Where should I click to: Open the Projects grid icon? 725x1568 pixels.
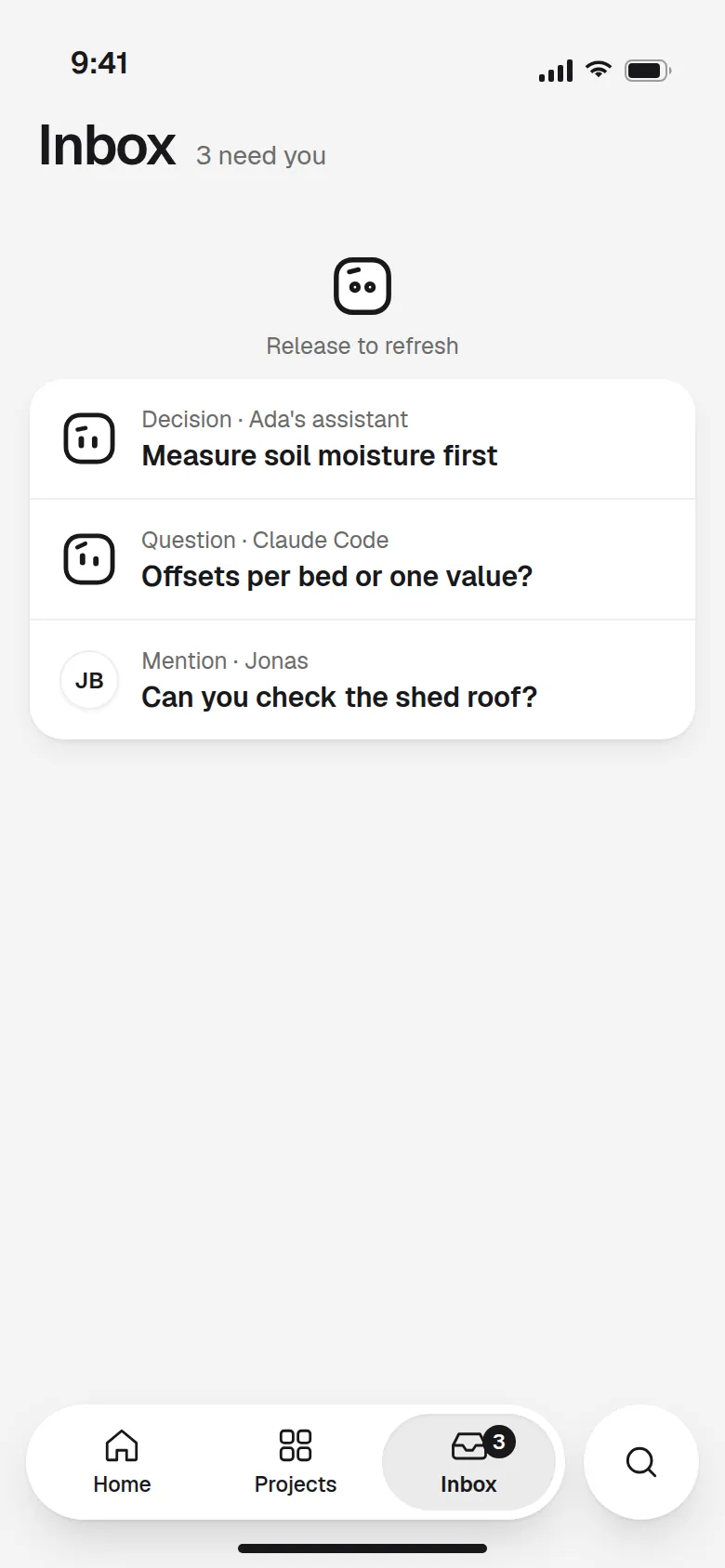(296, 1445)
